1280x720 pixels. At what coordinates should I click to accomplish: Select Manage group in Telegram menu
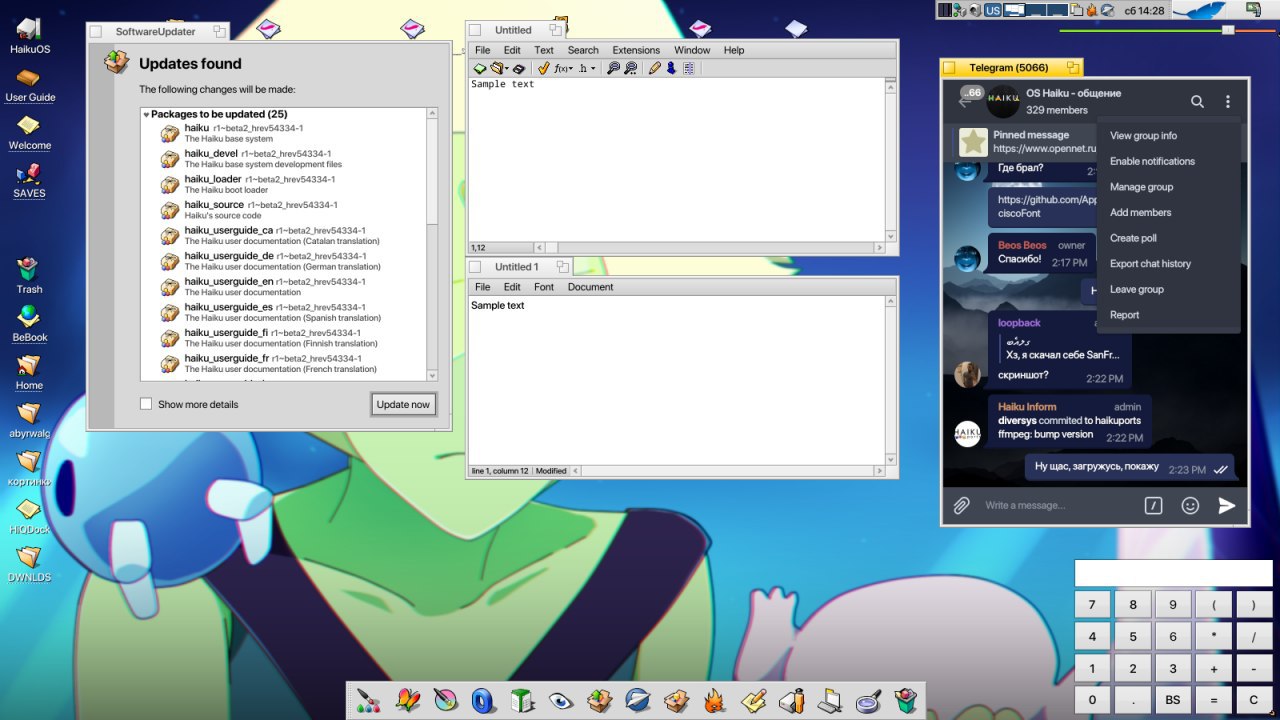coord(1168,187)
